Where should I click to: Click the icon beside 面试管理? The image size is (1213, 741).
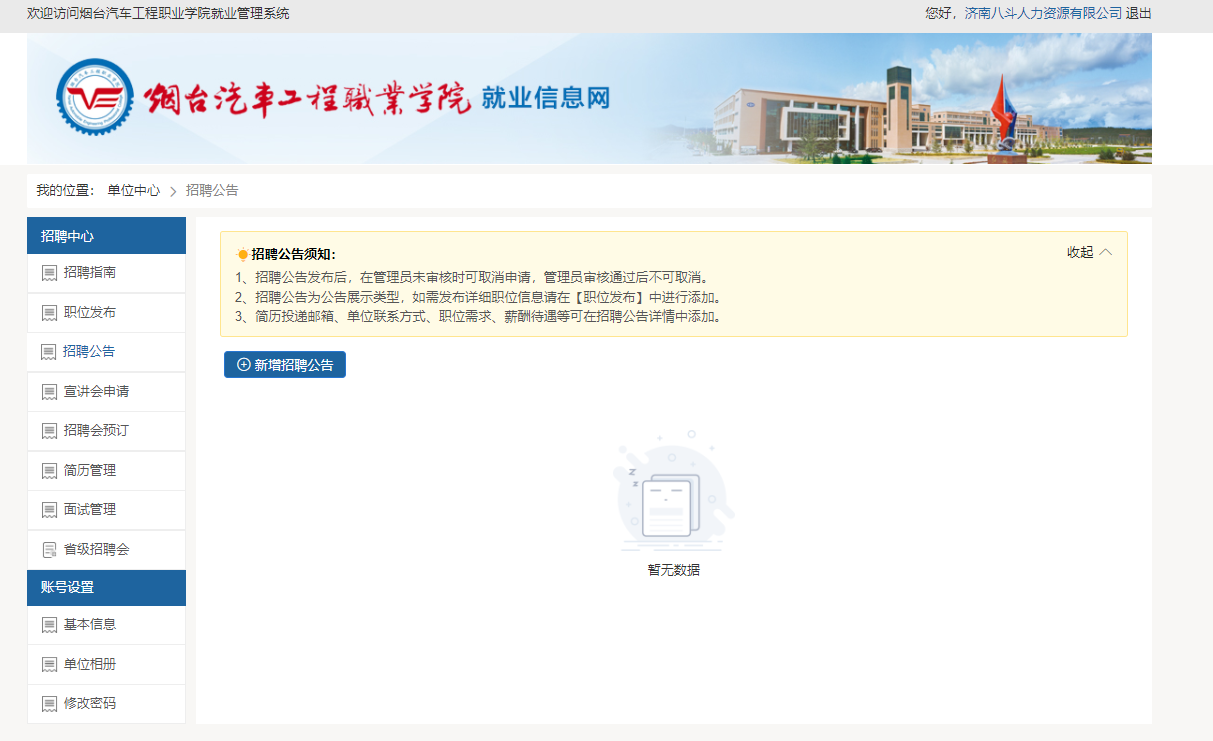point(49,510)
